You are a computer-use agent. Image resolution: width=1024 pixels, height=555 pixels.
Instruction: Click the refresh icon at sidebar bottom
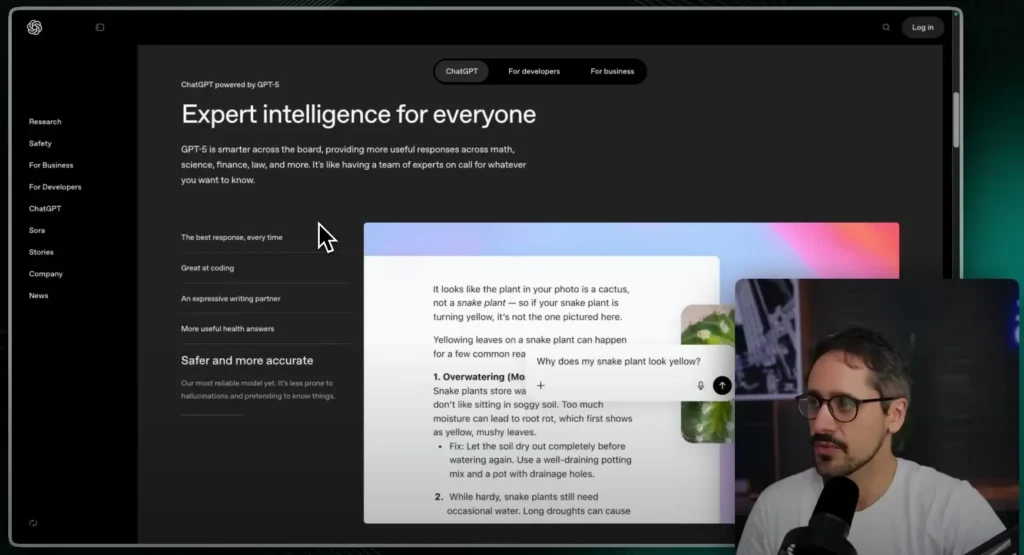coord(33,523)
